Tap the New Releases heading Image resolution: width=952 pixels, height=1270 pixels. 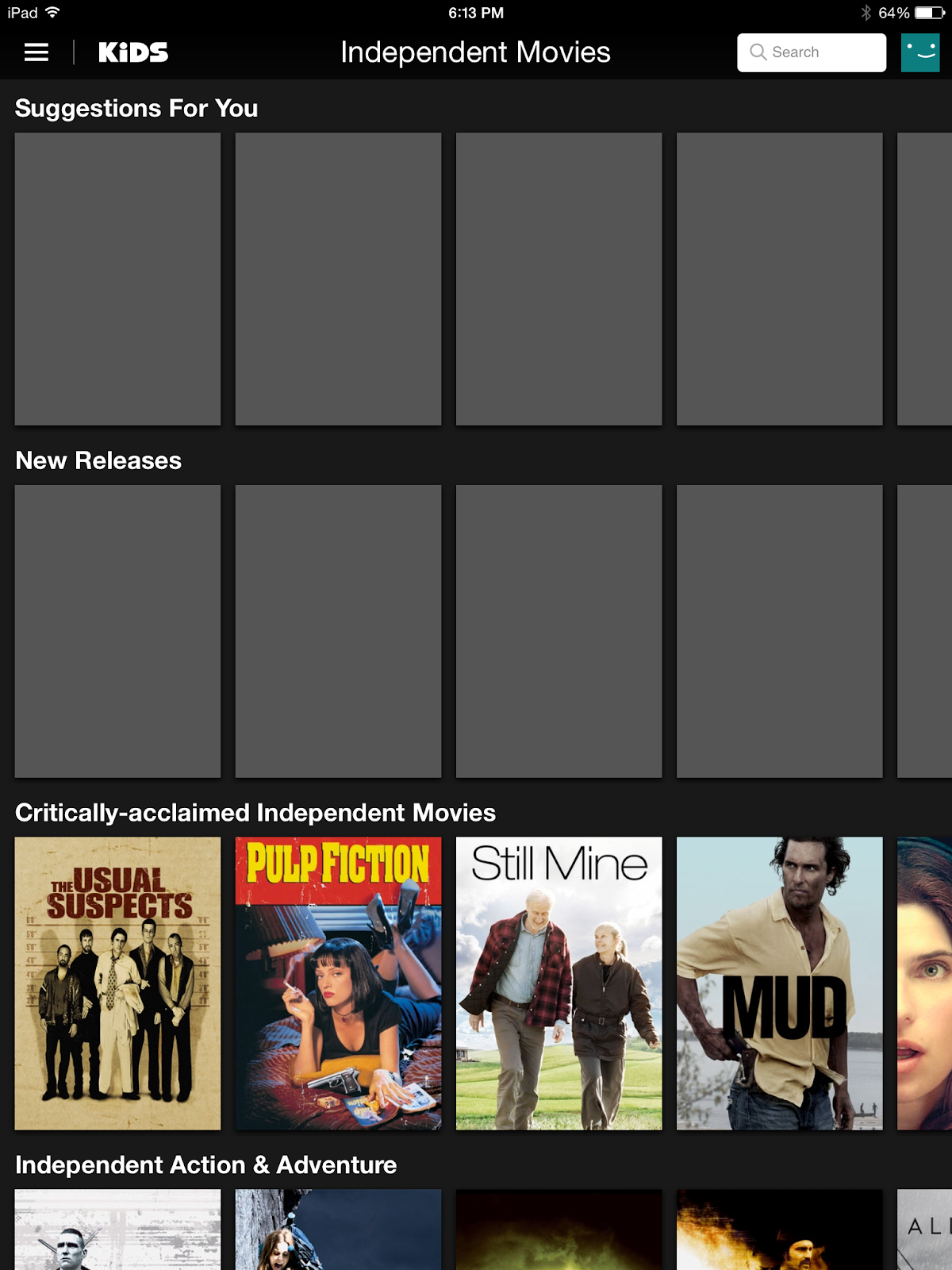(x=98, y=460)
